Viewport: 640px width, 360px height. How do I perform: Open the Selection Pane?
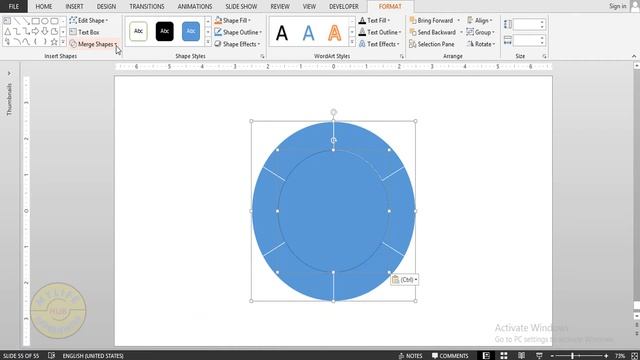pyautogui.click(x=431, y=44)
